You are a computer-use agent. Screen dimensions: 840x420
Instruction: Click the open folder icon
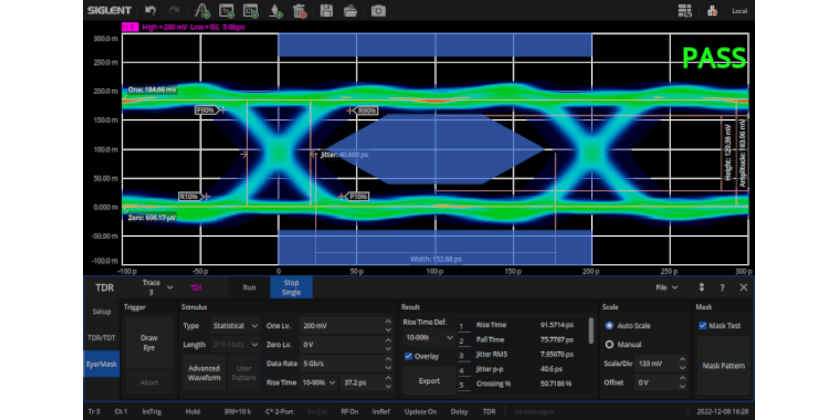click(x=350, y=10)
